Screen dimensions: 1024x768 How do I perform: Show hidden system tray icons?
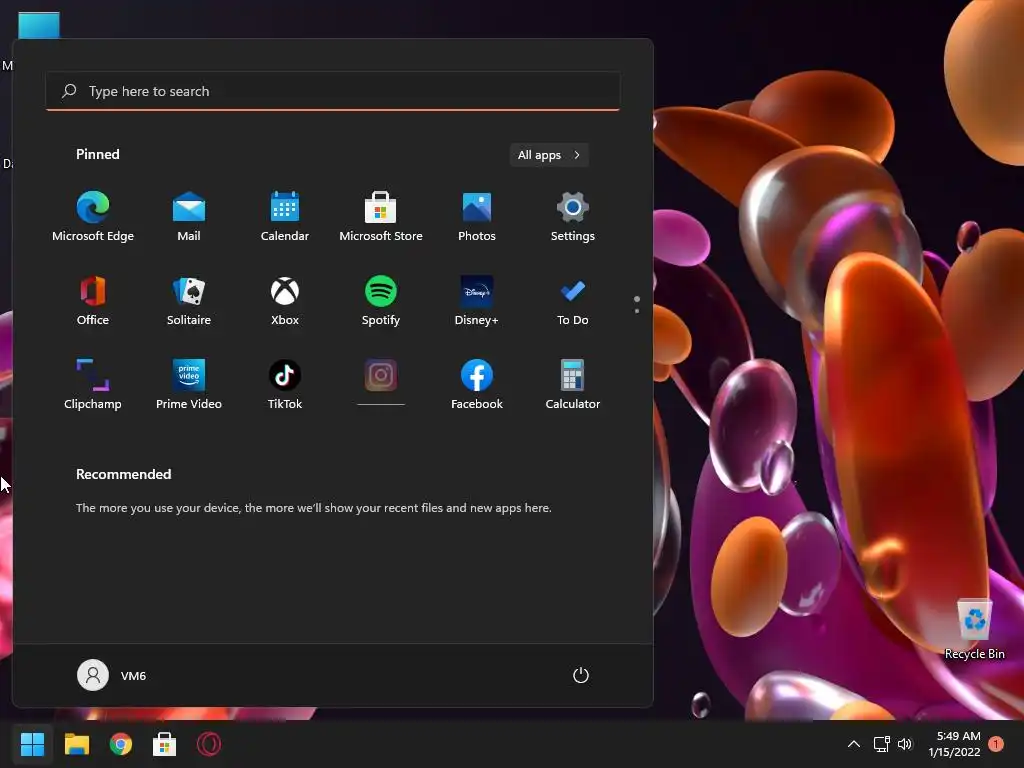[x=854, y=744]
